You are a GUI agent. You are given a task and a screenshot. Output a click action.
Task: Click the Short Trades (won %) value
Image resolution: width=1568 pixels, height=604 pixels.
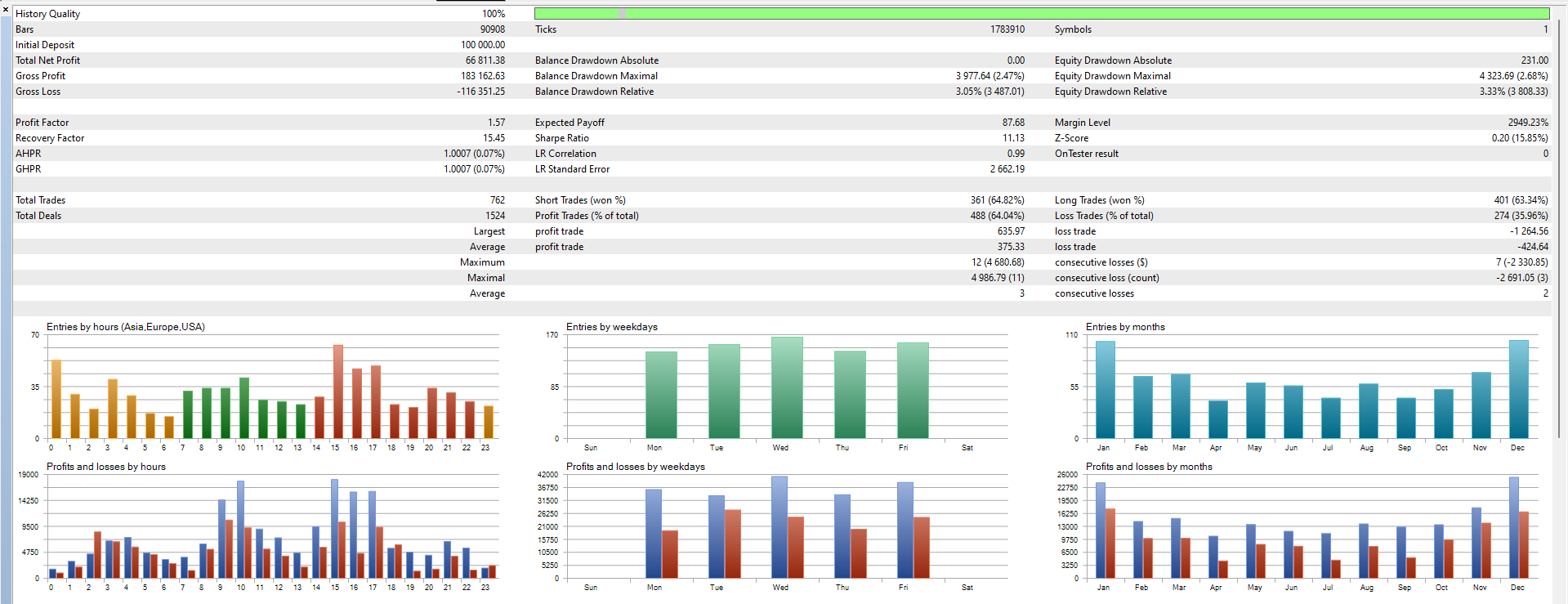click(x=997, y=200)
